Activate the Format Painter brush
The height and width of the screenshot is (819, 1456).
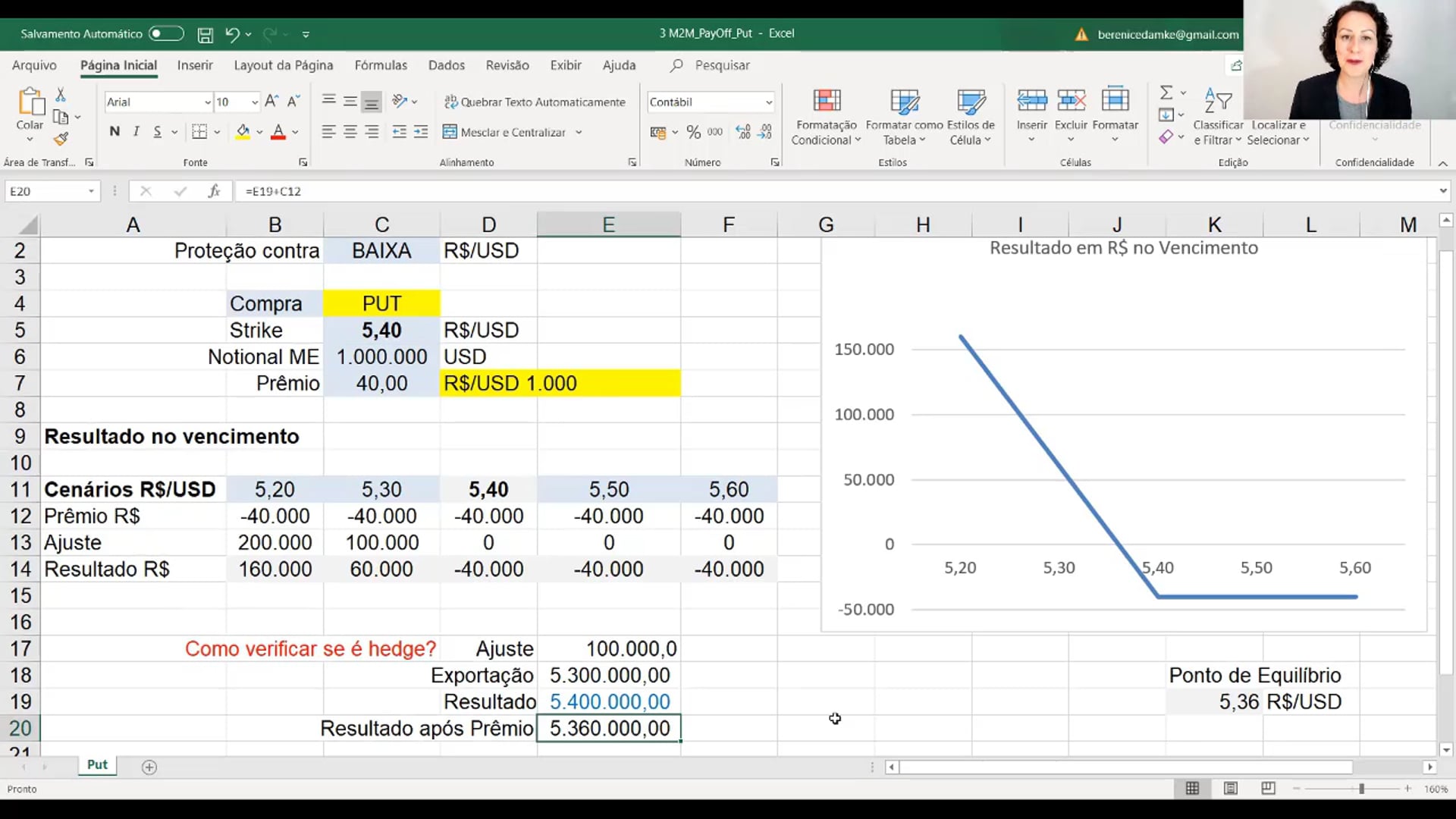coord(61,139)
